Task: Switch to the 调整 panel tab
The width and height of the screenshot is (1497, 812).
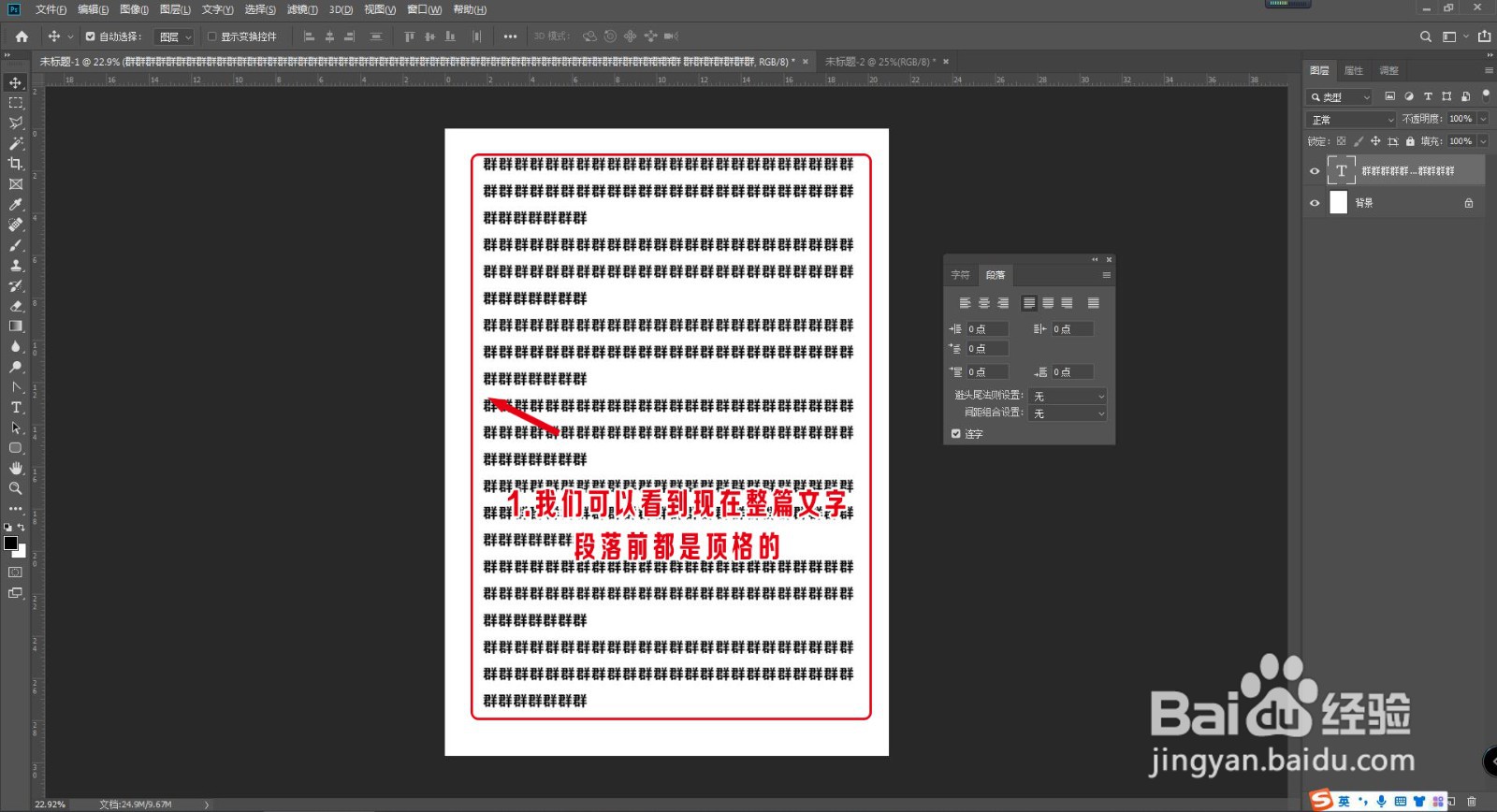Action: click(1389, 70)
